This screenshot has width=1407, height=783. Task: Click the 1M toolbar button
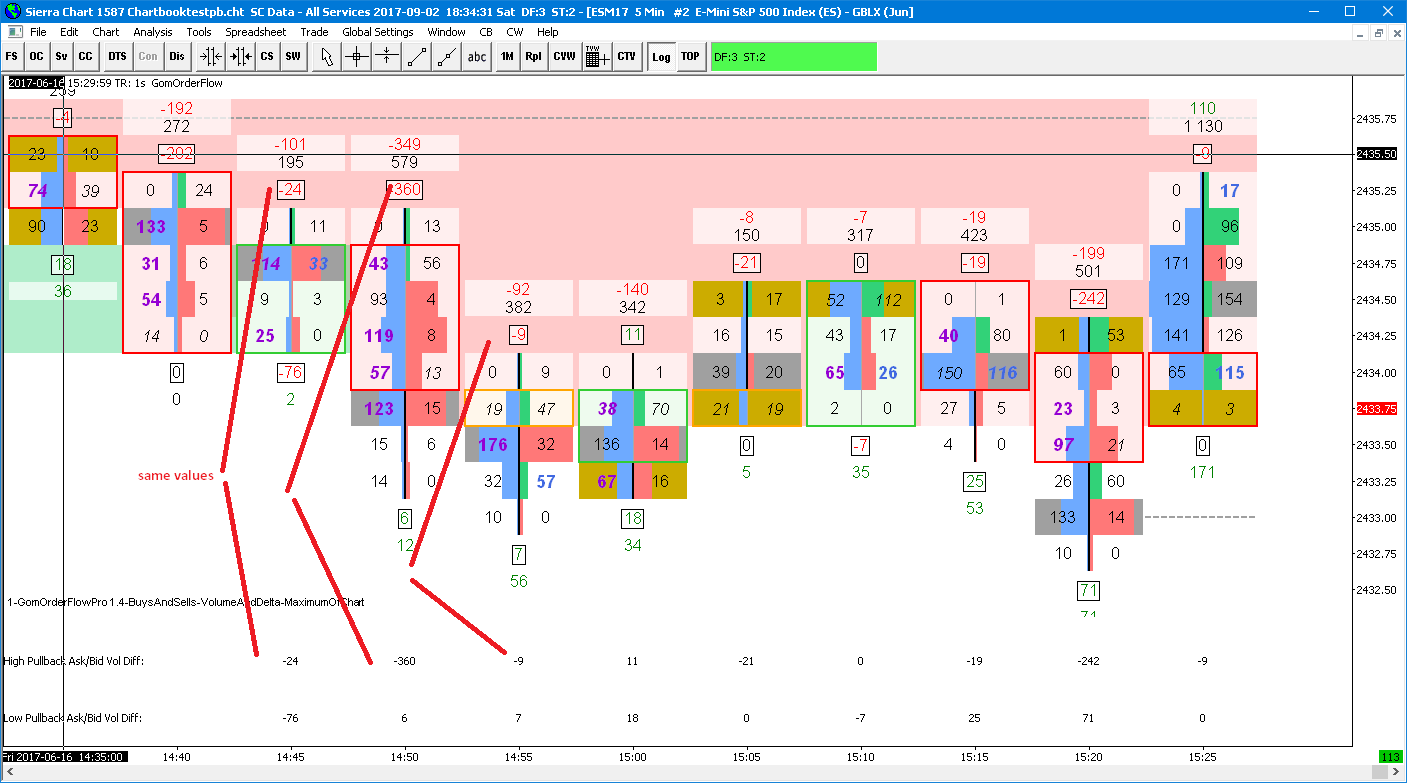point(507,57)
